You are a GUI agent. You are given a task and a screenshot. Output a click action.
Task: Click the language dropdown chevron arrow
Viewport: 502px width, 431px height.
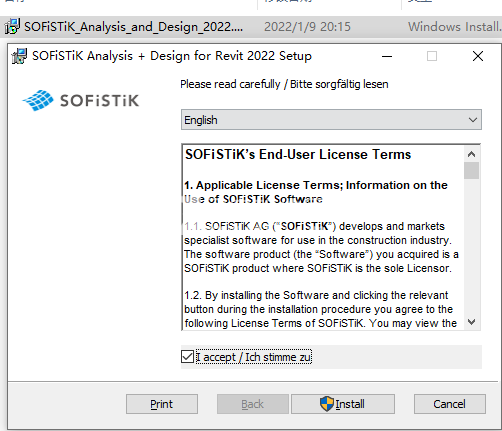click(x=473, y=120)
